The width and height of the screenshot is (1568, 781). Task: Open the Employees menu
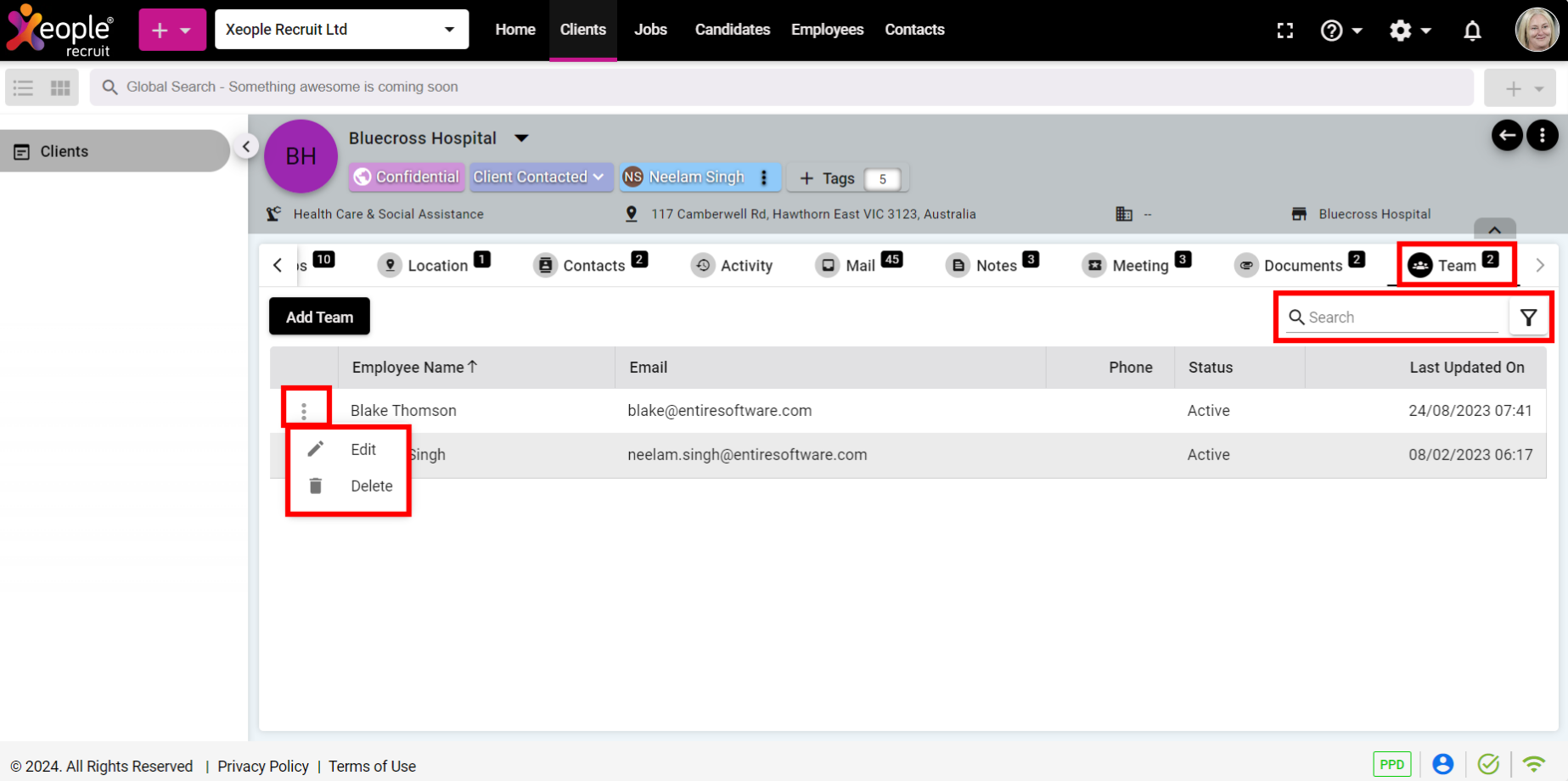pyautogui.click(x=828, y=30)
